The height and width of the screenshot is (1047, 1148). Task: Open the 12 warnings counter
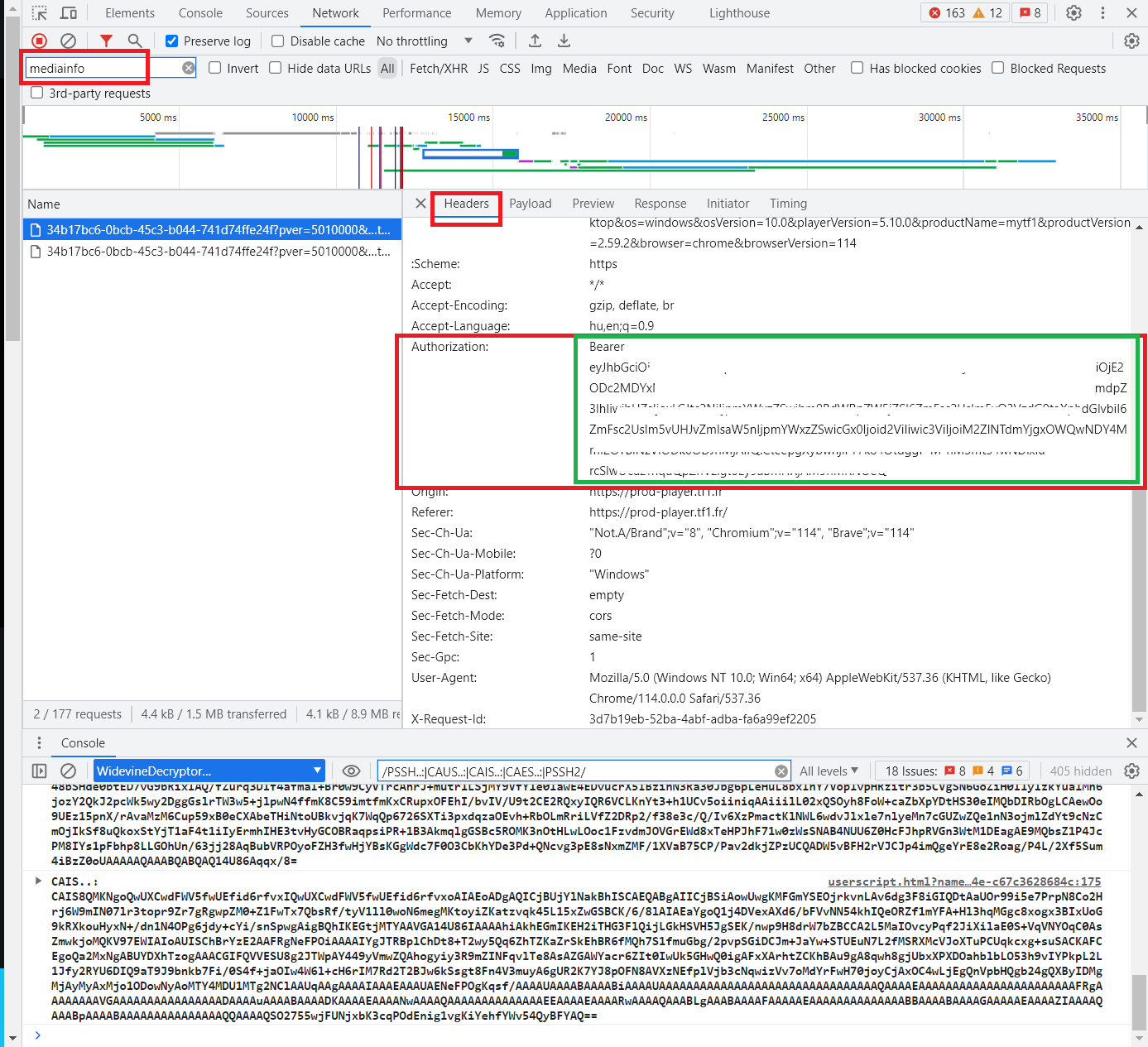point(987,13)
